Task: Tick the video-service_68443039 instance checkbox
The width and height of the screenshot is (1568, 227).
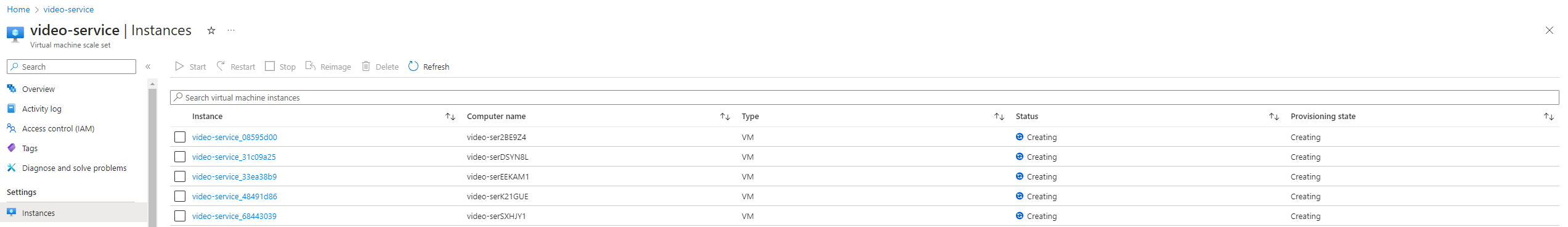Action: click(x=180, y=216)
